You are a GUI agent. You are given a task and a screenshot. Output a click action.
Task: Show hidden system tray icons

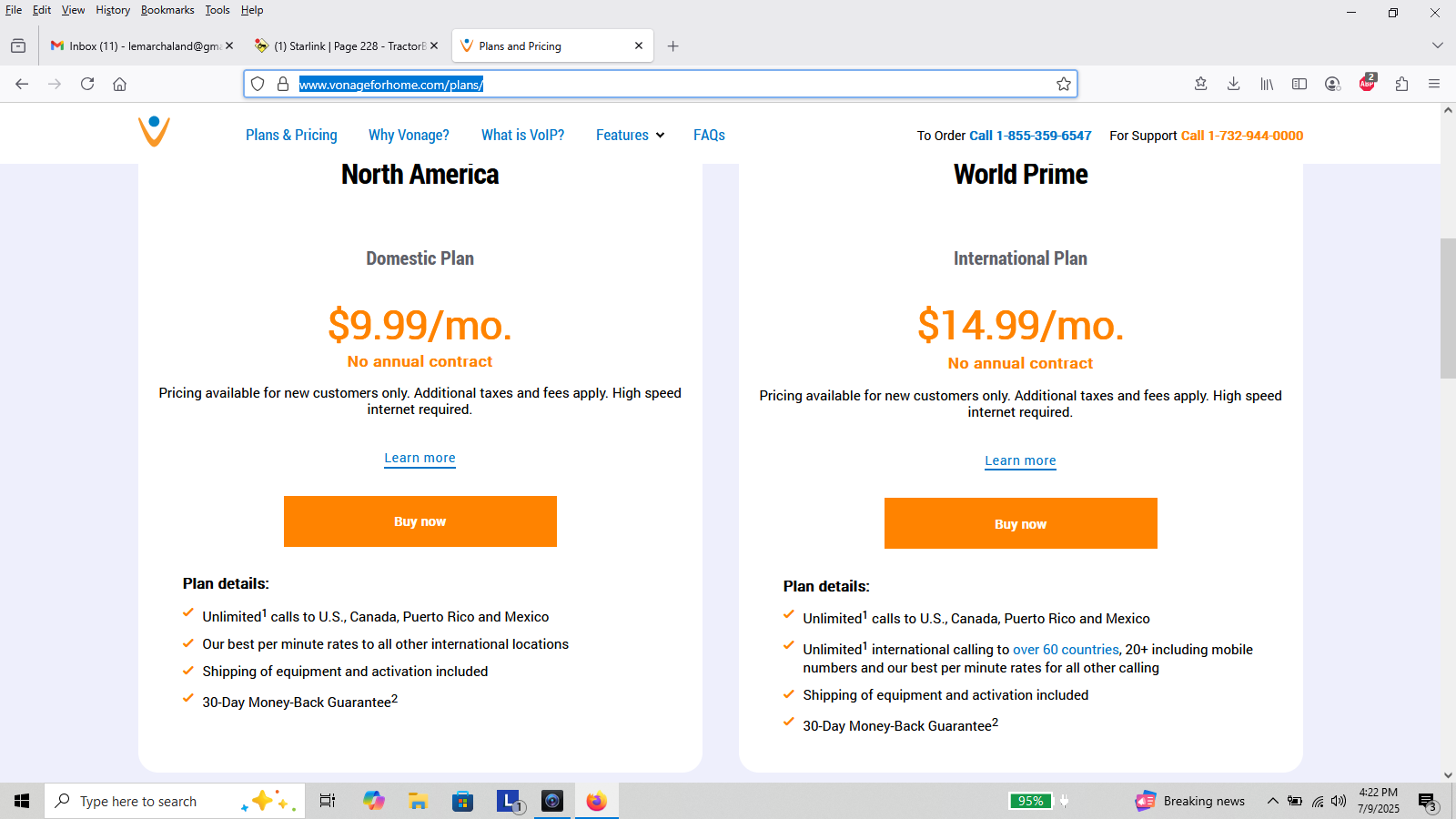(x=1273, y=801)
